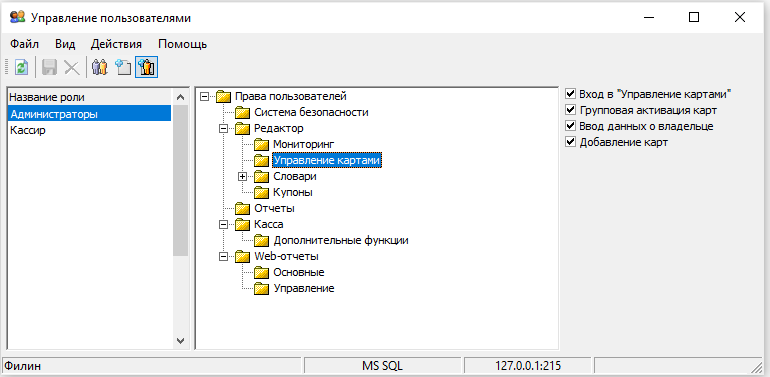Screen dimensions: 770x377
Task: Click the folder icon beside Основные
Action: point(261,272)
